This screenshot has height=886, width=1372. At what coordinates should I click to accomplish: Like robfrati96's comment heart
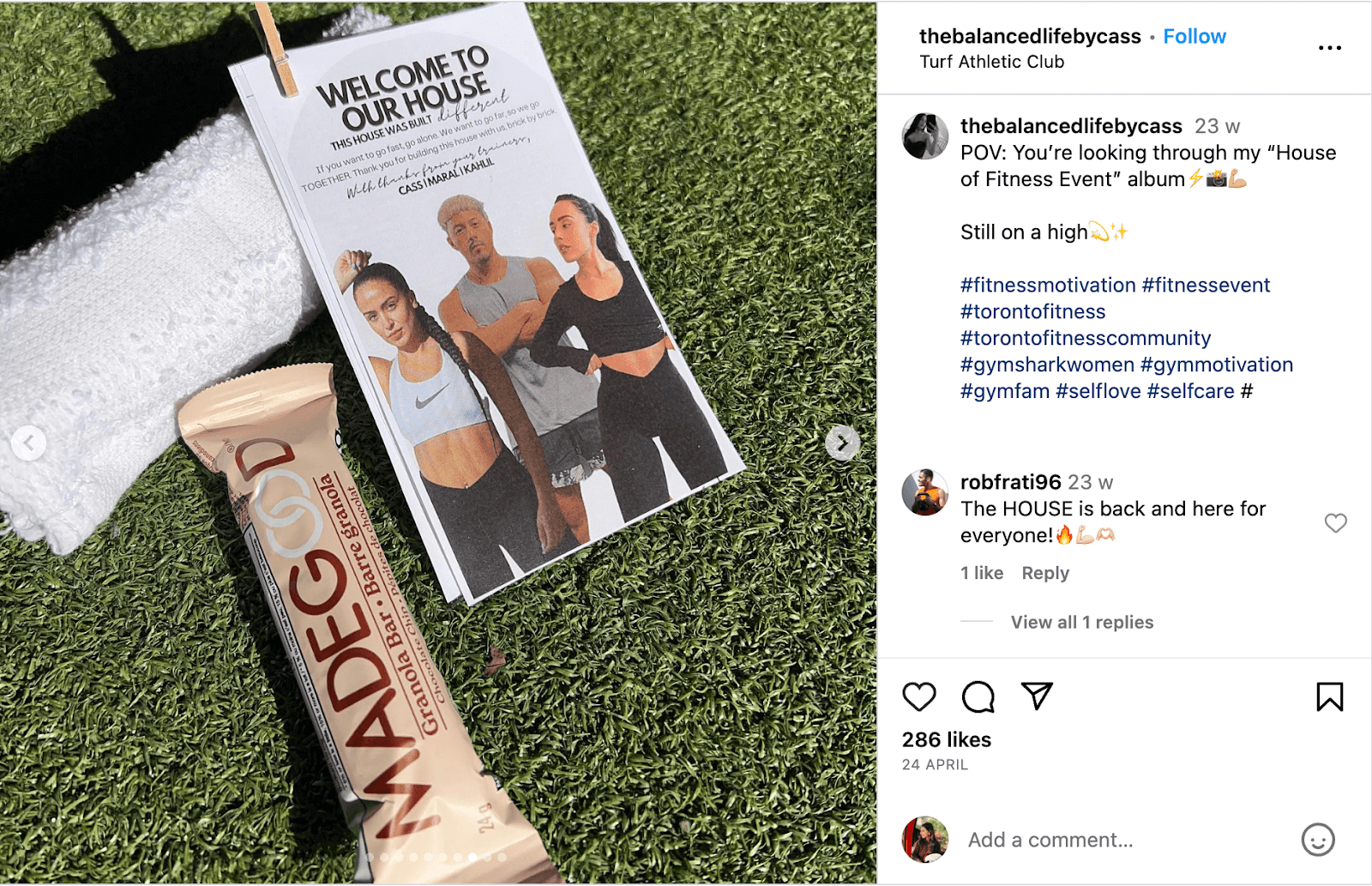click(x=1336, y=522)
